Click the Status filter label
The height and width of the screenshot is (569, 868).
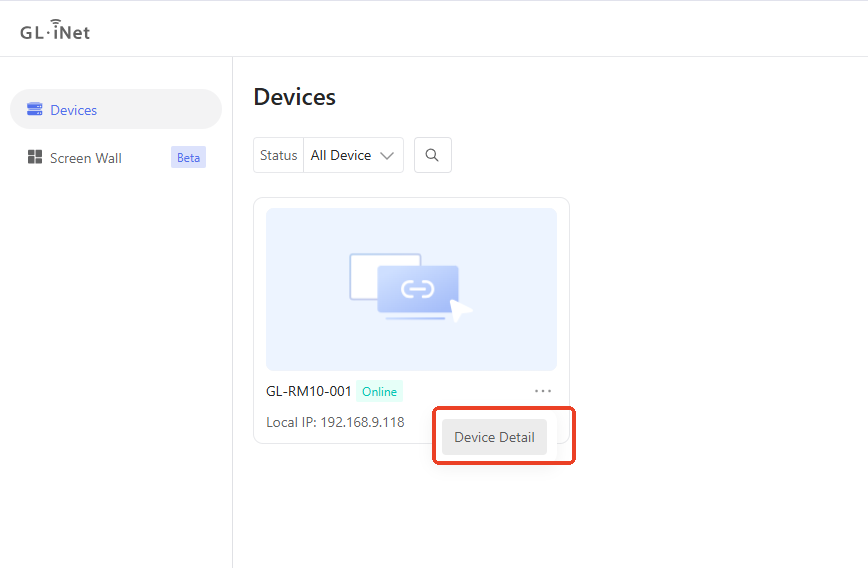tap(278, 155)
